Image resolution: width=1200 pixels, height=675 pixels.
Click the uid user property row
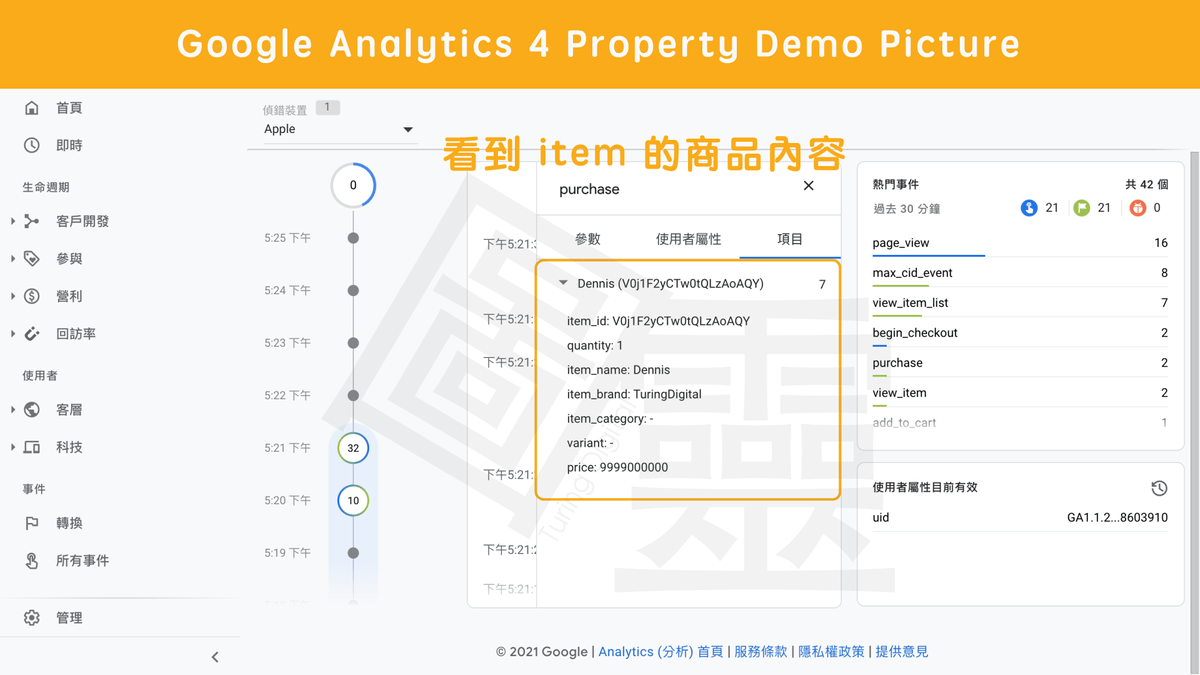point(1020,518)
